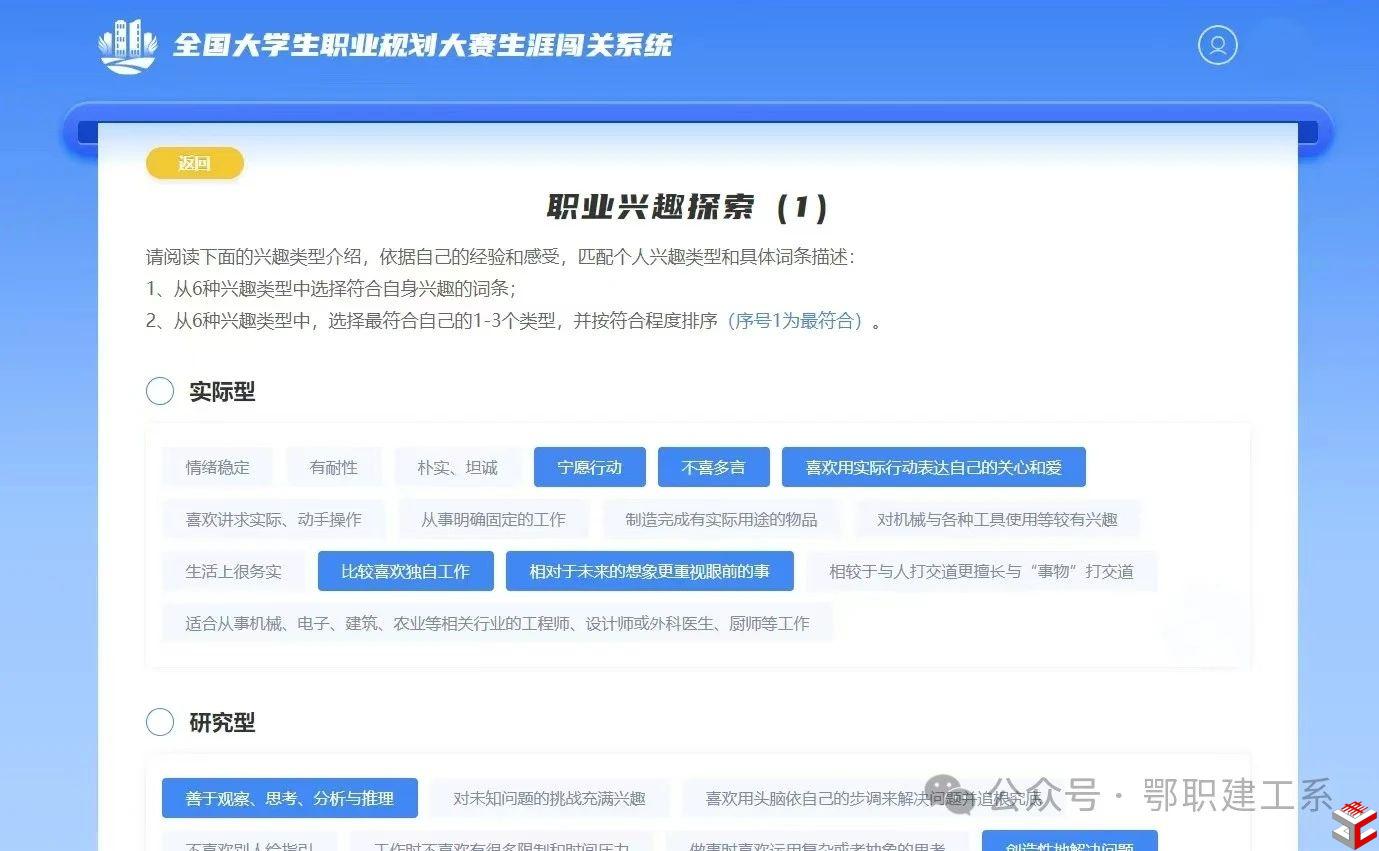
Task: Open the user profile icon
Action: tap(1217, 45)
